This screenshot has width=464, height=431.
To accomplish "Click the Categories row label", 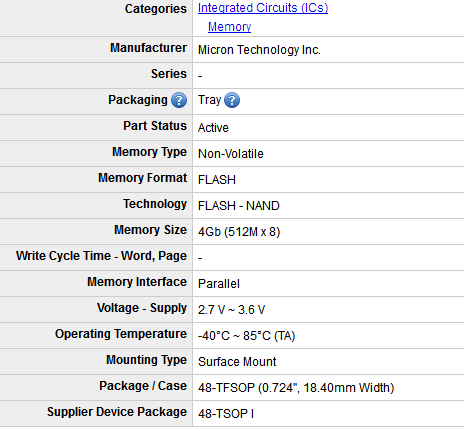I will click(x=156, y=9).
